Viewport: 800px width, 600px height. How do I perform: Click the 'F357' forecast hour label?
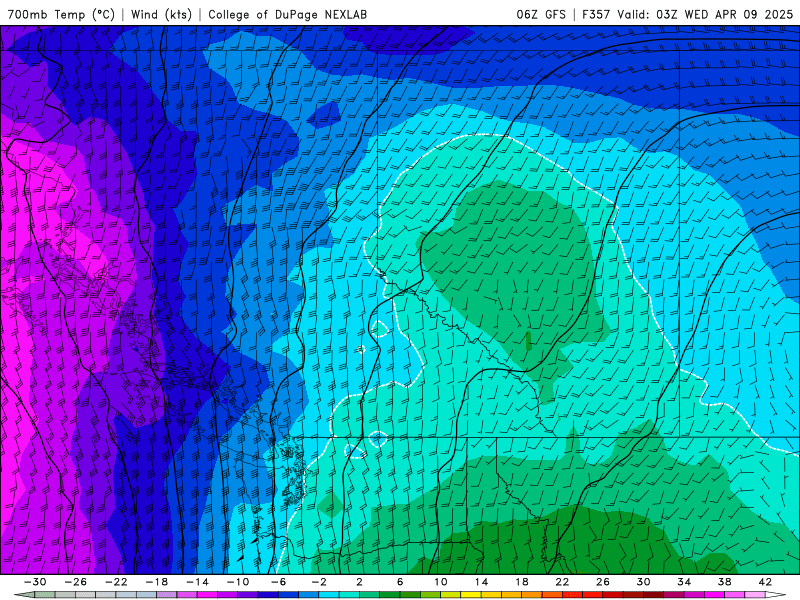tap(596, 14)
